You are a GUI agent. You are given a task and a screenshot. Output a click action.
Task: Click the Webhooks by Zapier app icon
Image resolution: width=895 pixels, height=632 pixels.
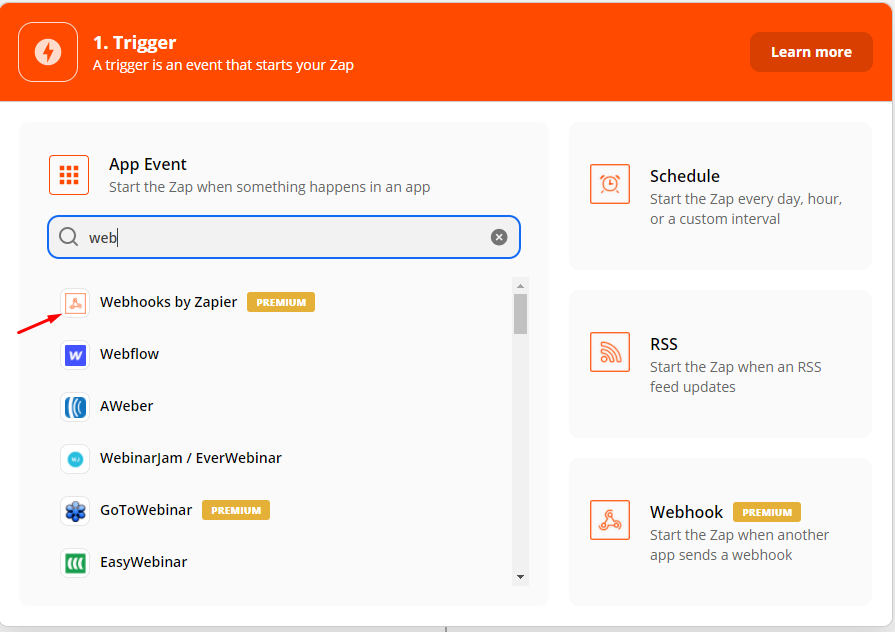[75, 303]
